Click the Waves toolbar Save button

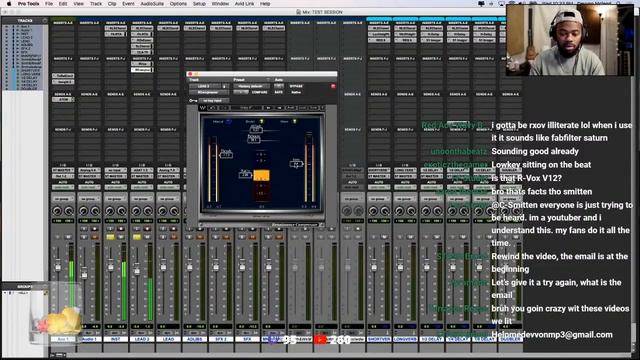[x=313, y=108]
